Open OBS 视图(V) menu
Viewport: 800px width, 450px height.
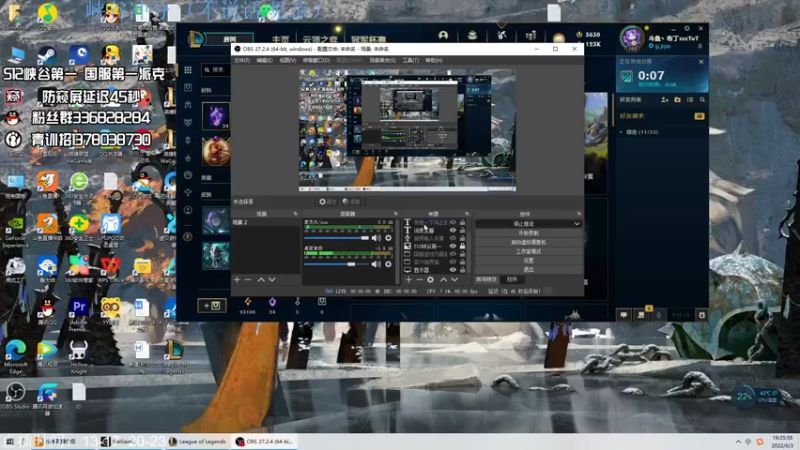click(x=287, y=60)
